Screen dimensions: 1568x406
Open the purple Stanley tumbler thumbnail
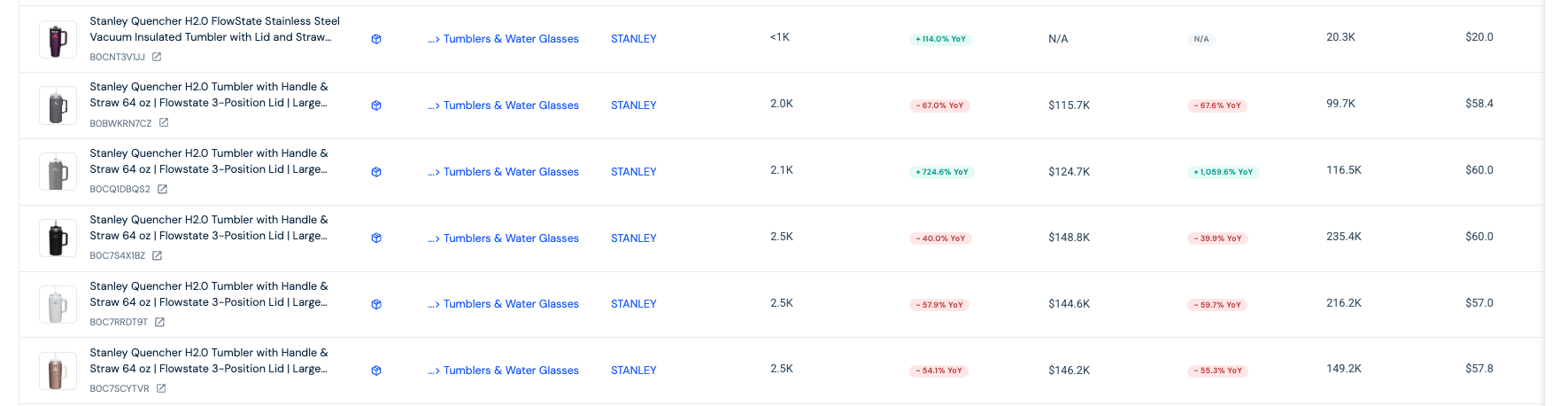[58, 39]
